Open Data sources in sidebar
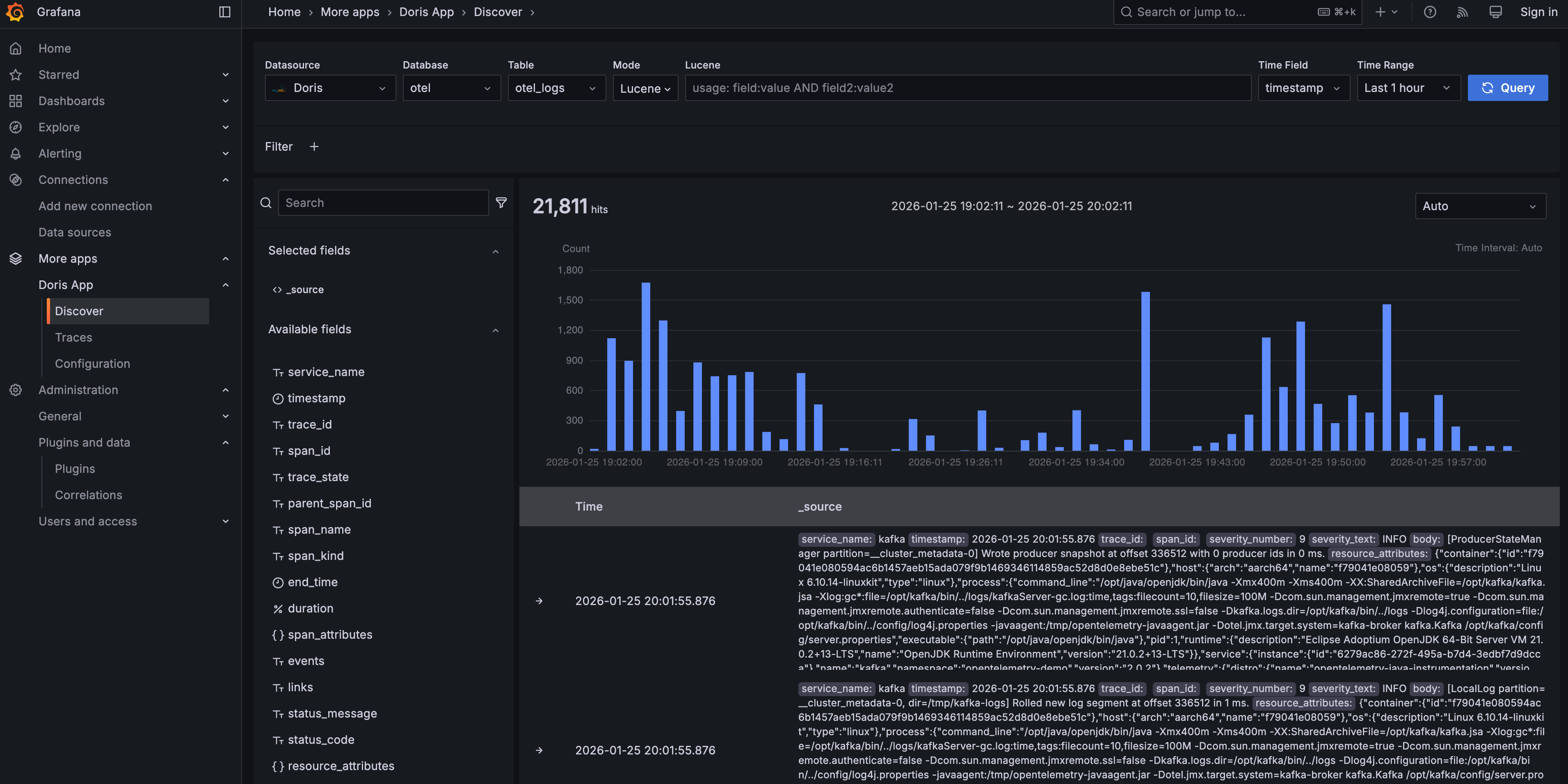Viewport: 1568px width, 784px height. tap(75, 232)
